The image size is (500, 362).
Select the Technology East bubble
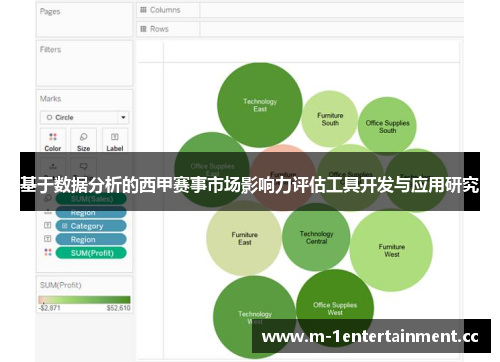click(x=260, y=105)
